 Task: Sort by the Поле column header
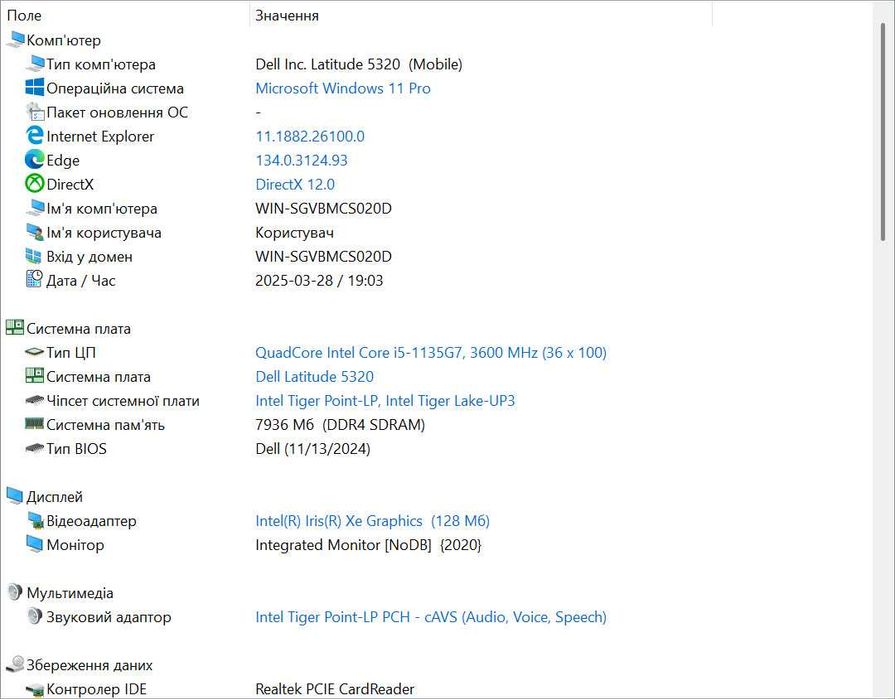(x=124, y=15)
